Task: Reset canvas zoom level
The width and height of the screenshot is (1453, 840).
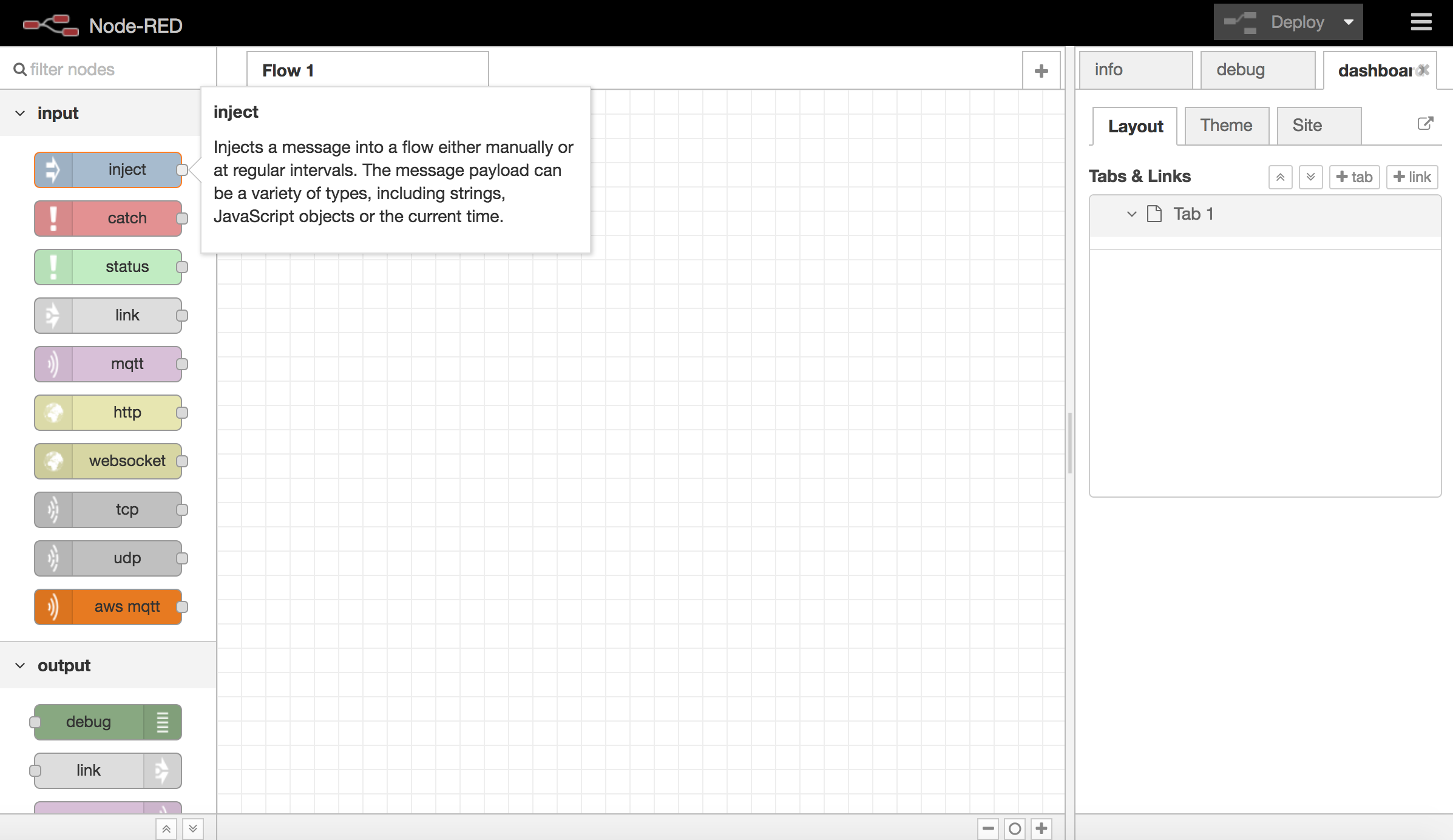Action: (1015, 828)
